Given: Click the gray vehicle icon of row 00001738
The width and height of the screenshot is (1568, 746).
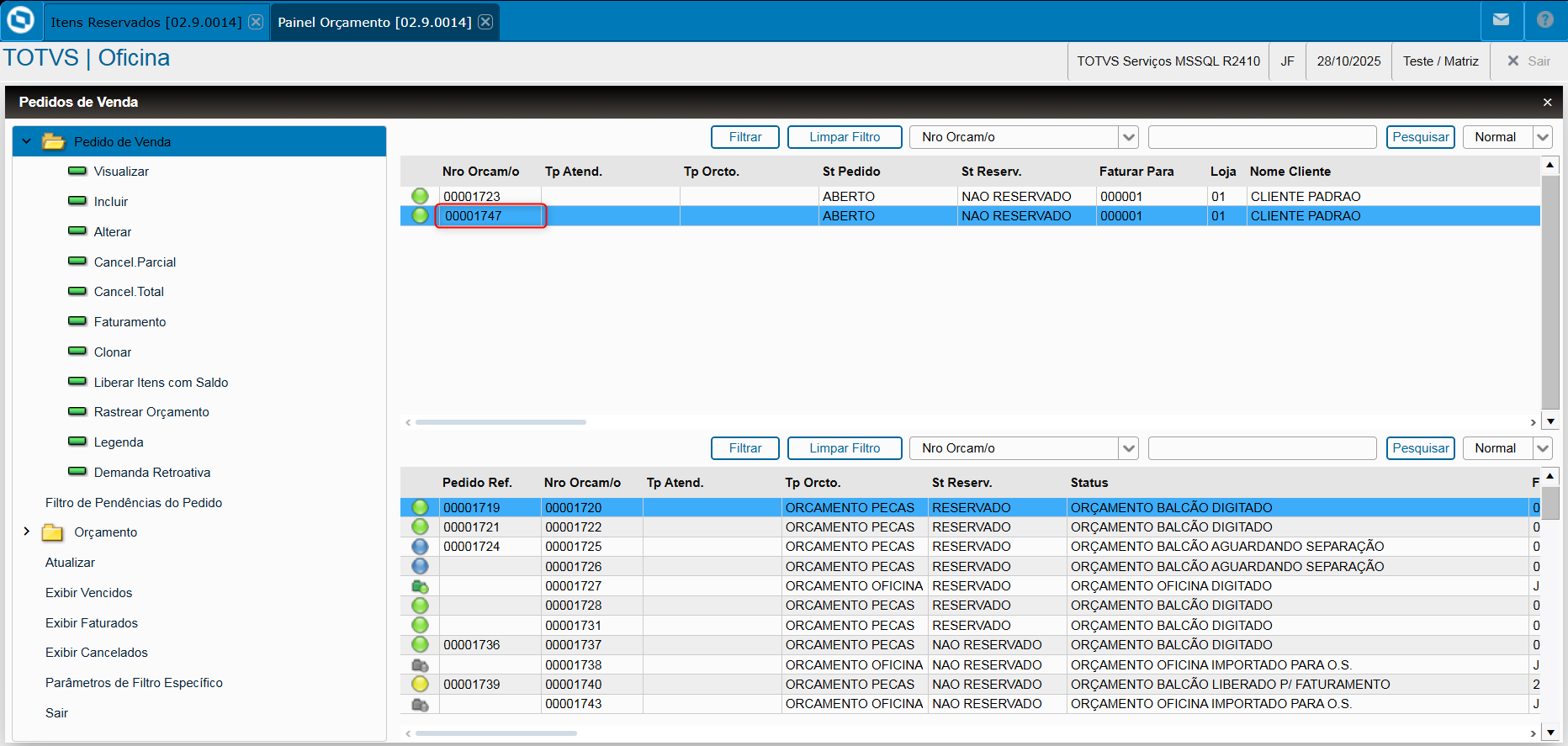Looking at the screenshot, I should [420, 665].
